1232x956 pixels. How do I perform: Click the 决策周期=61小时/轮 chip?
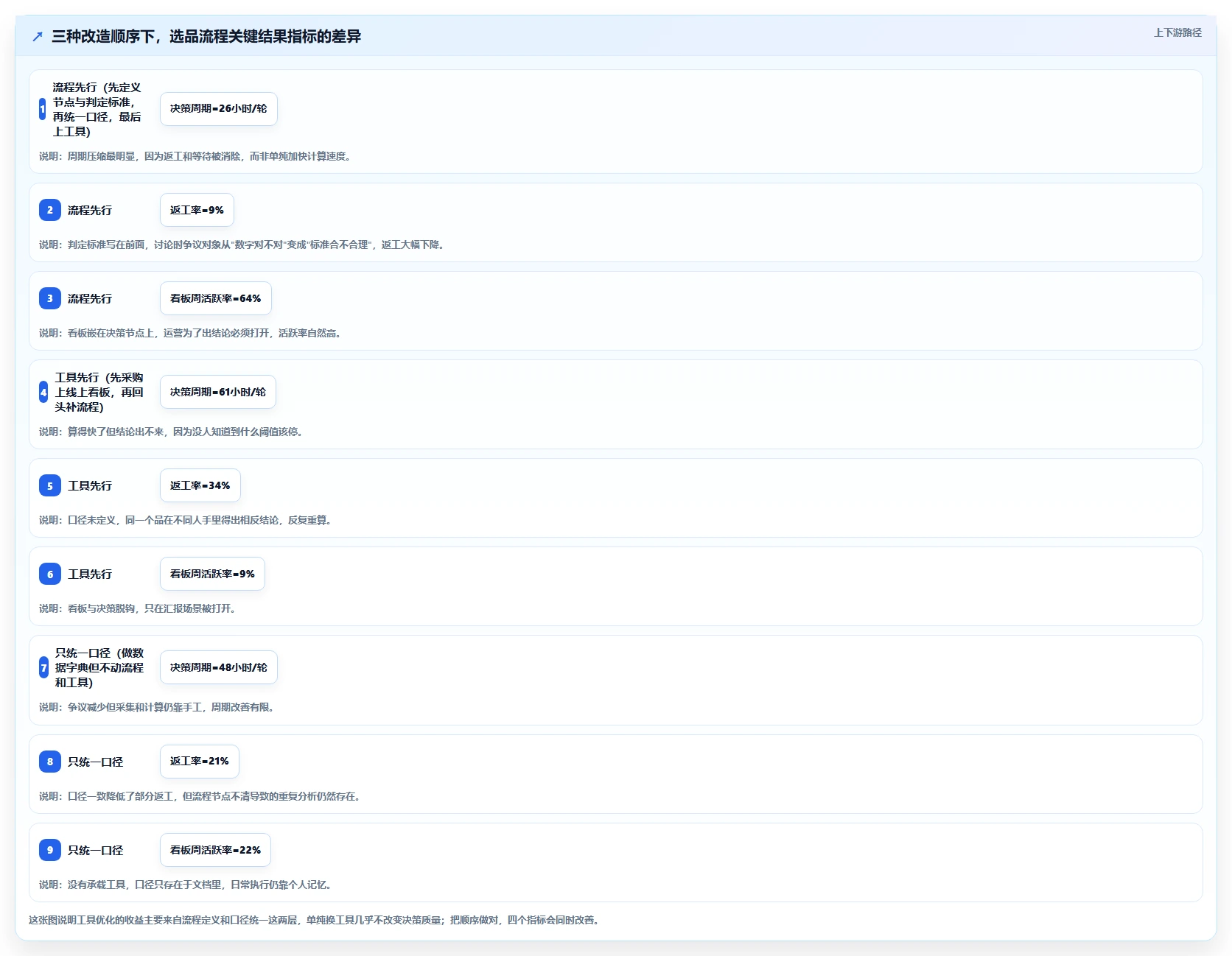click(x=218, y=392)
